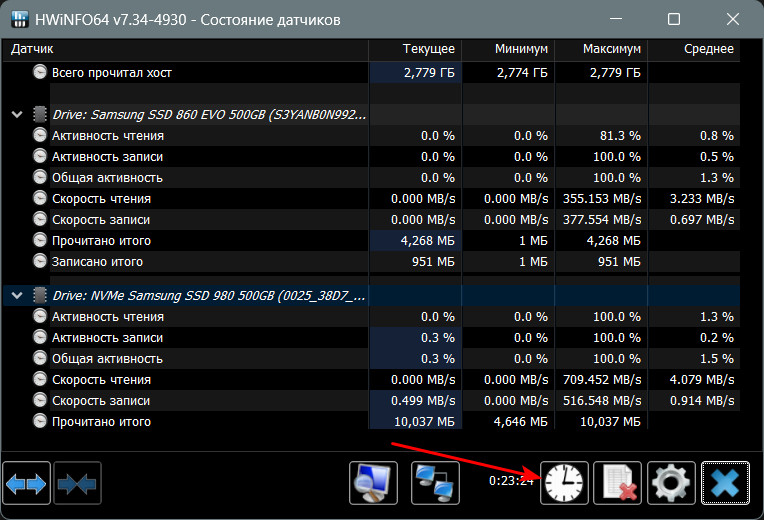Open the remote computers network icon

(x=435, y=483)
